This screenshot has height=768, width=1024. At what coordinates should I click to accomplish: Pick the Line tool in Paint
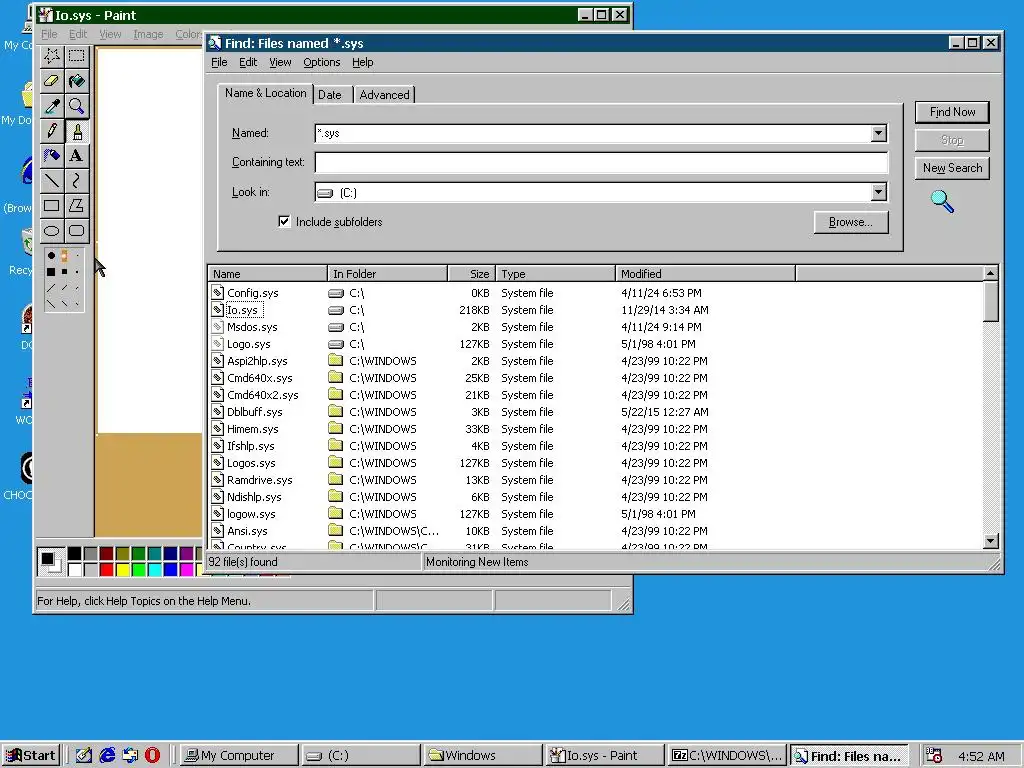pyautogui.click(x=52, y=180)
